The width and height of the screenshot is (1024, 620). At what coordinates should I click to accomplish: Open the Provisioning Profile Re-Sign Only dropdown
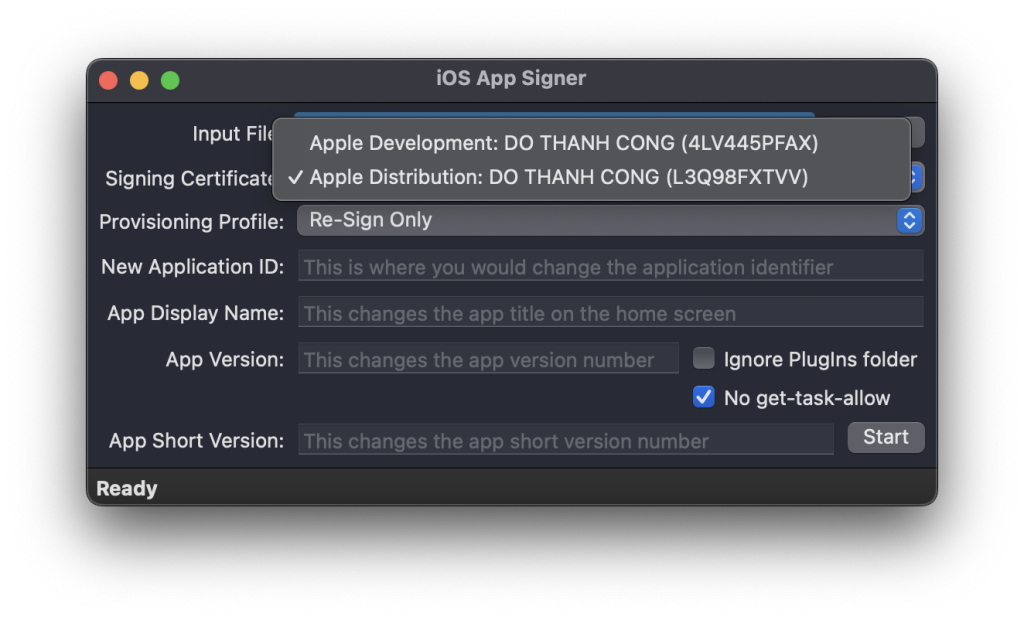pos(610,221)
